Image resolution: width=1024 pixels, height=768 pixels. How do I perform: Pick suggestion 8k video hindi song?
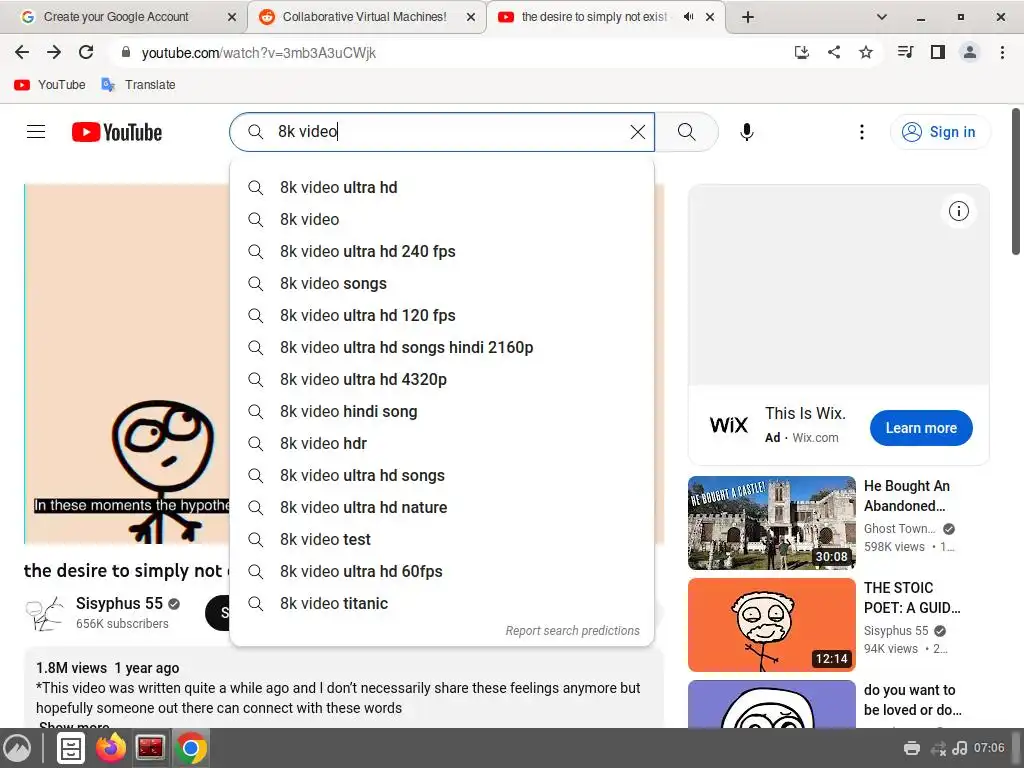[x=442, y=411]
